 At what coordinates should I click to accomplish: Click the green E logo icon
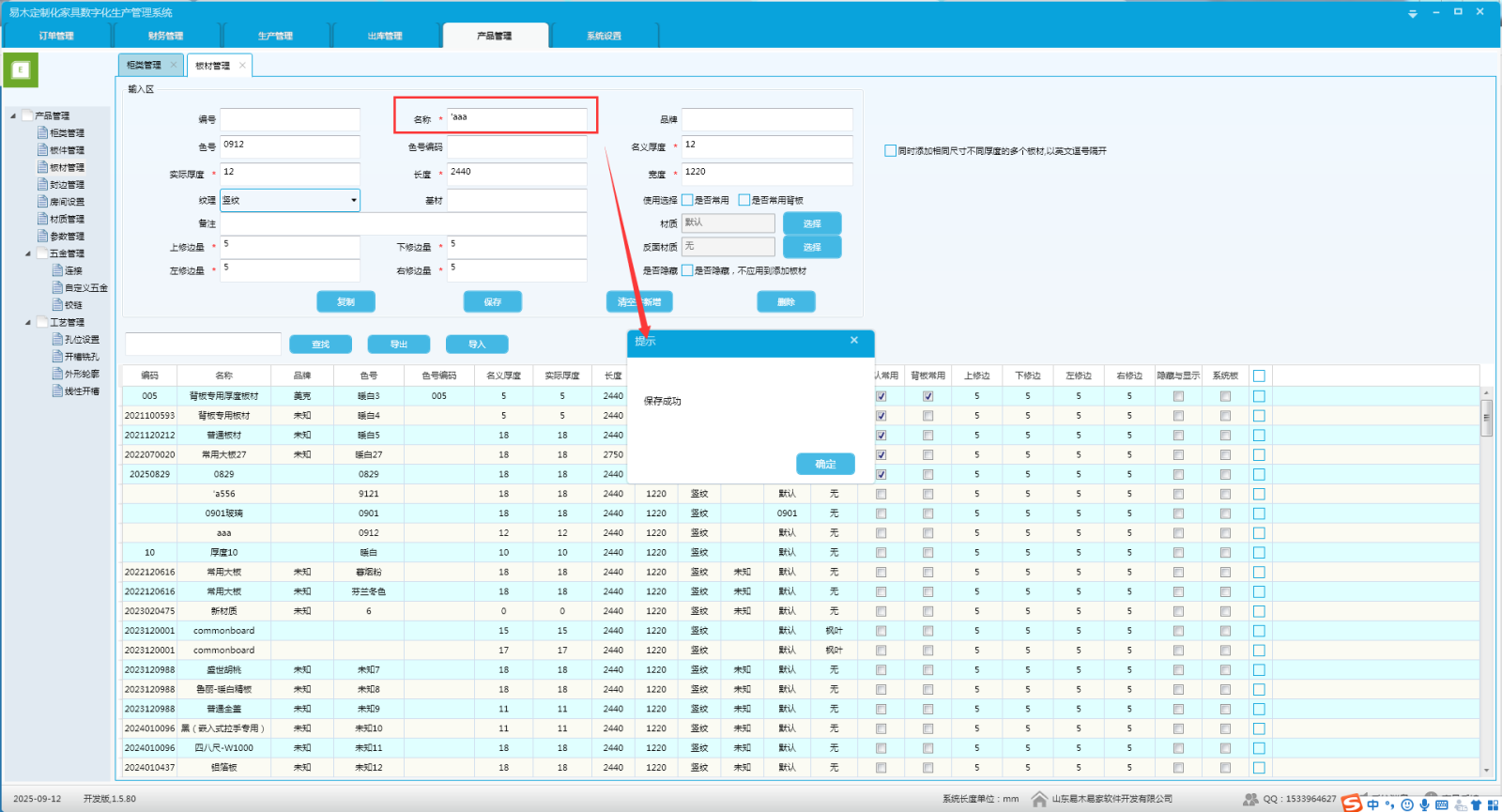[21, 69]
